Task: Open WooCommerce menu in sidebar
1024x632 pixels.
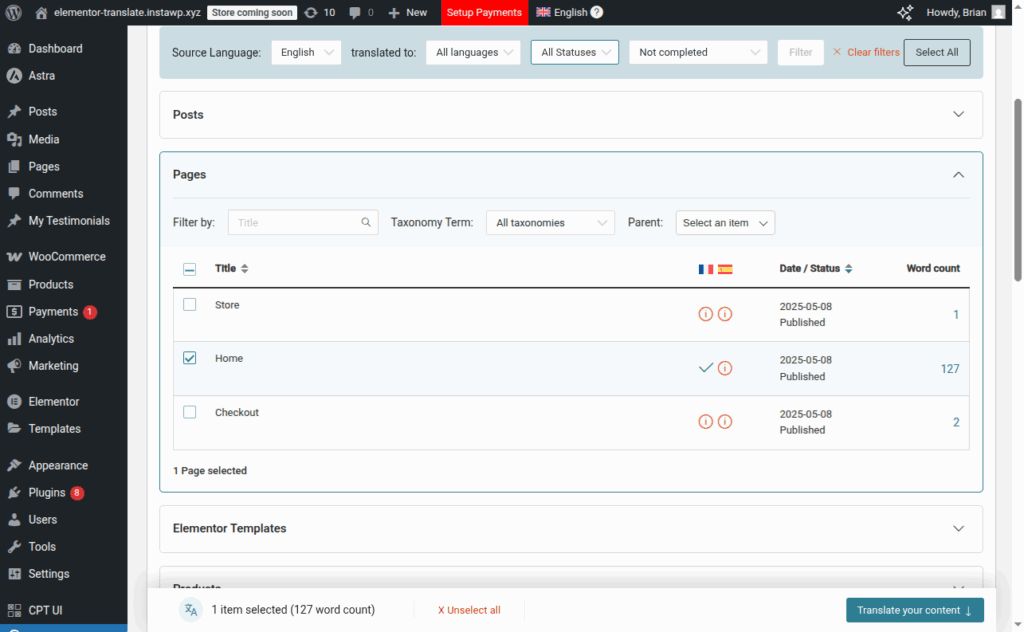Action: 67,257
